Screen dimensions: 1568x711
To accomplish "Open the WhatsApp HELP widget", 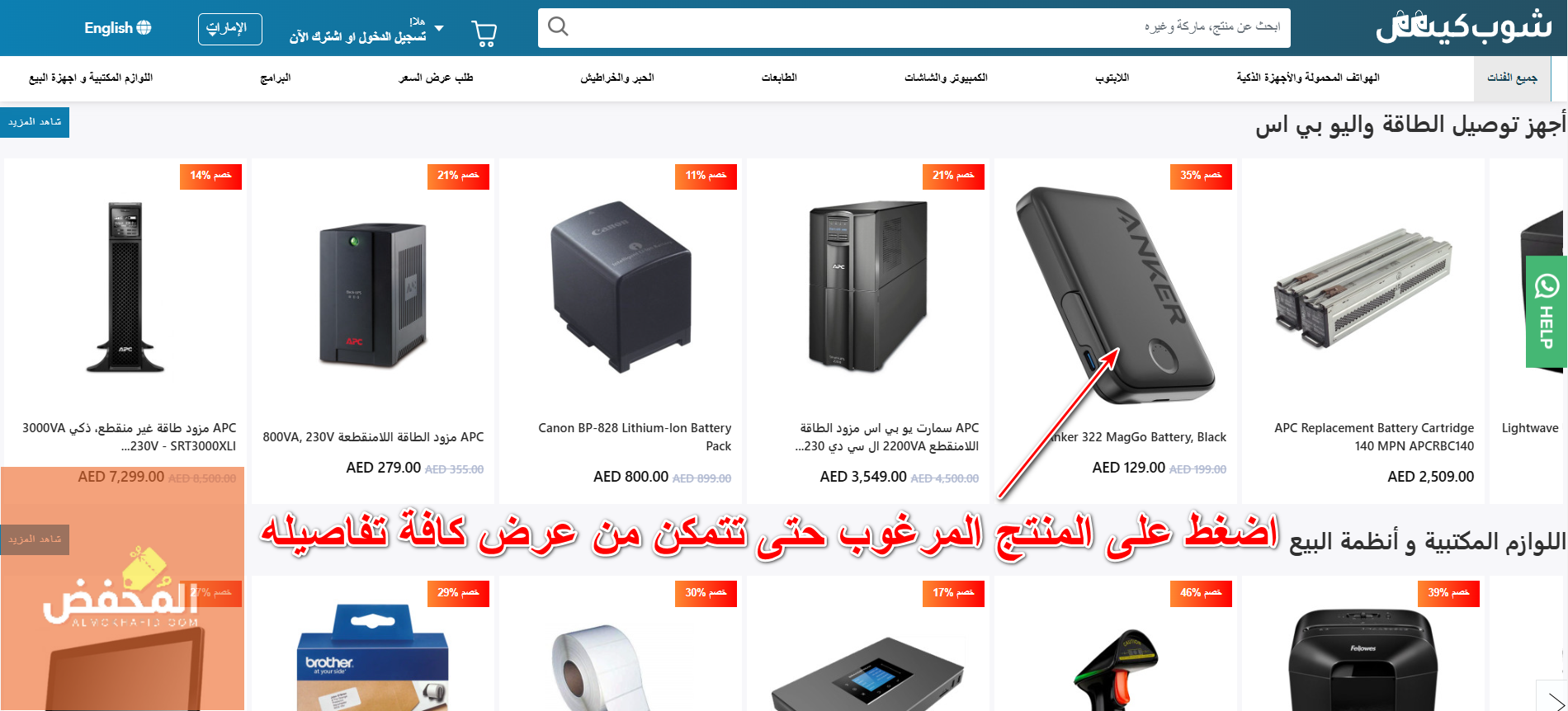I will tap(1546, 312).
